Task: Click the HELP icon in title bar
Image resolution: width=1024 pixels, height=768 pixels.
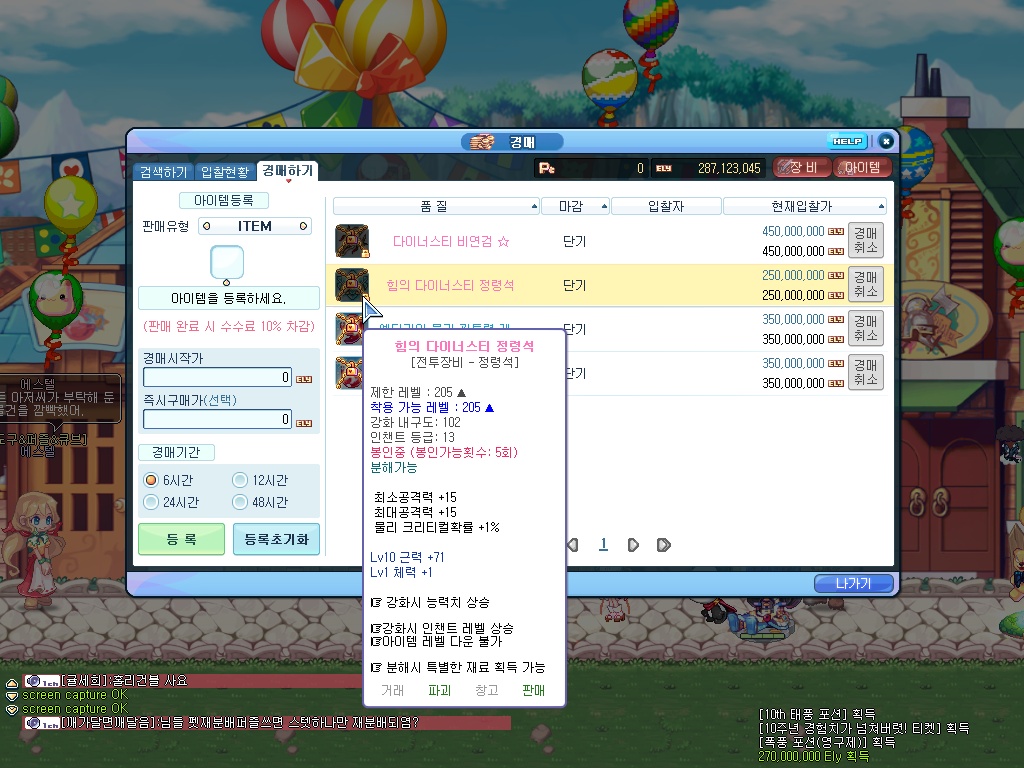Action: (x=847, y=142)
